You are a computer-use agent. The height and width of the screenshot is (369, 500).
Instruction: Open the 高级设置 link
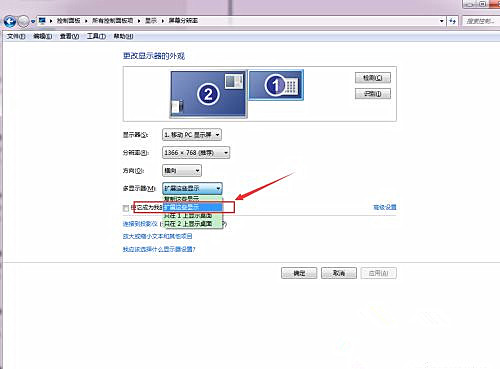pyautogui.click(x=385, y=207)
